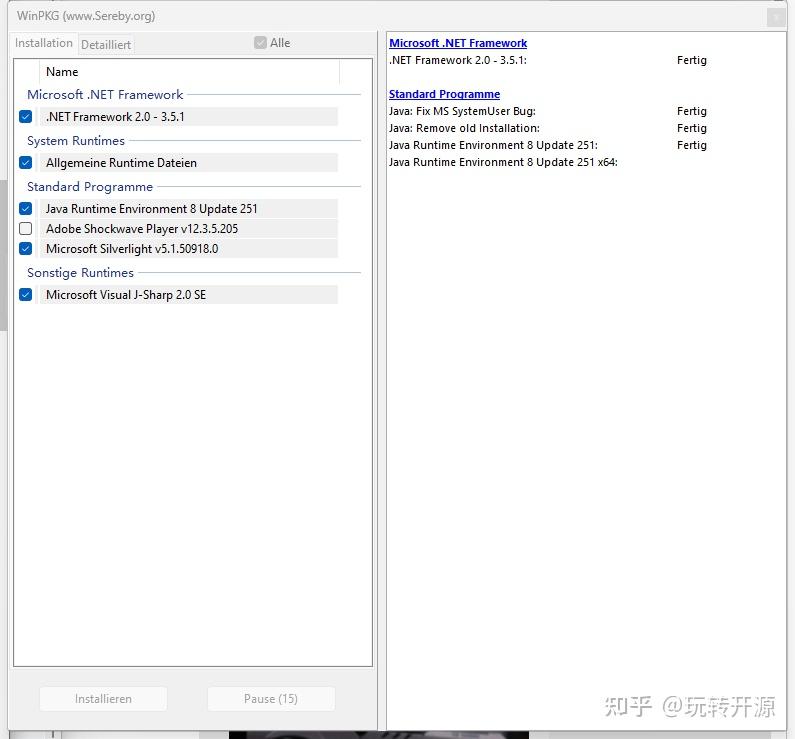Screen dimensions: 795x739
Task: Uncheck Allgemeine Runtime Dateien checkbox
Action: coord(25,163)
